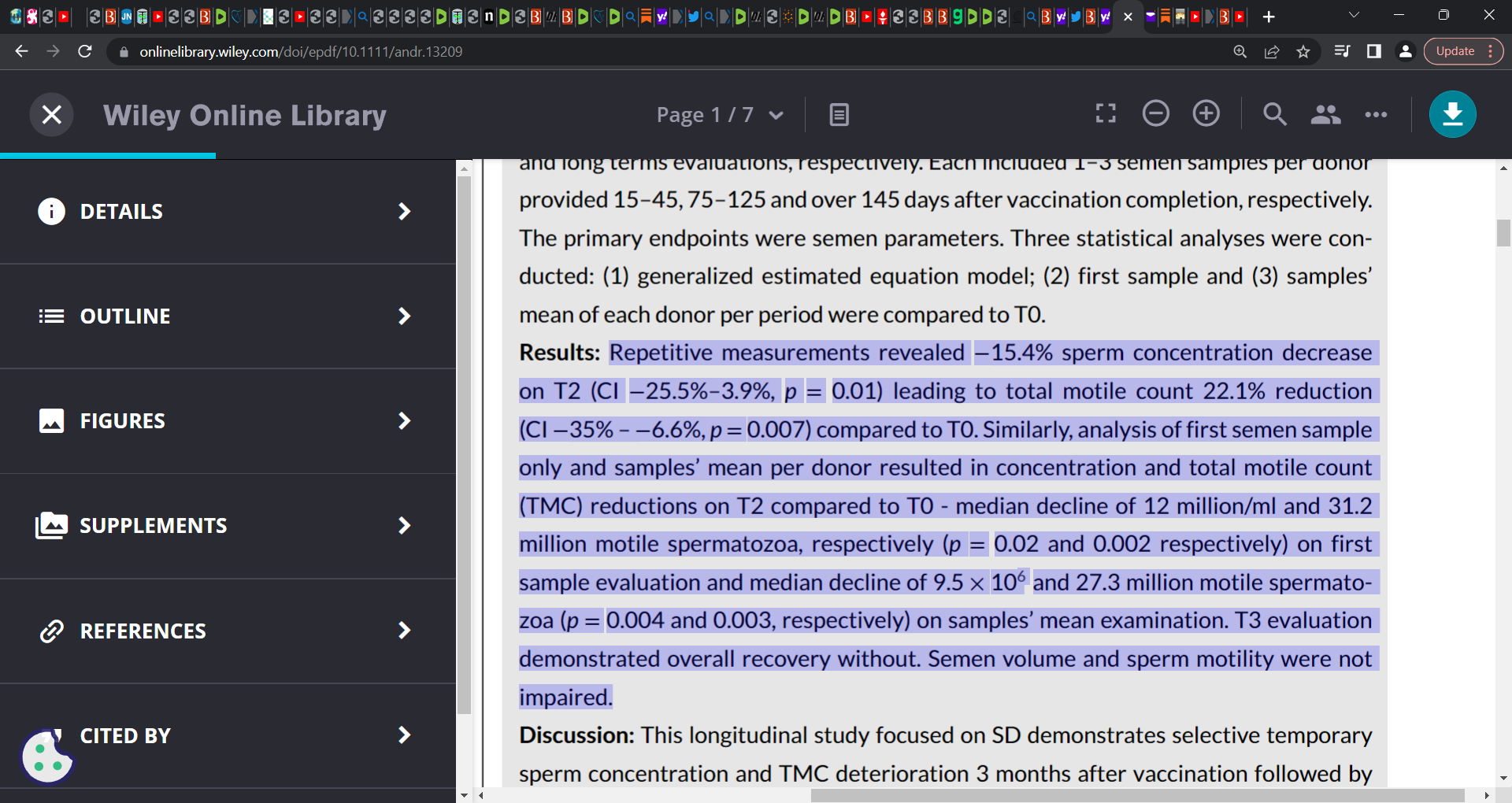Open browser zoom magnifier in address bar
Viewport: 1512px width, 803px height.
(x=1240, y=52)
